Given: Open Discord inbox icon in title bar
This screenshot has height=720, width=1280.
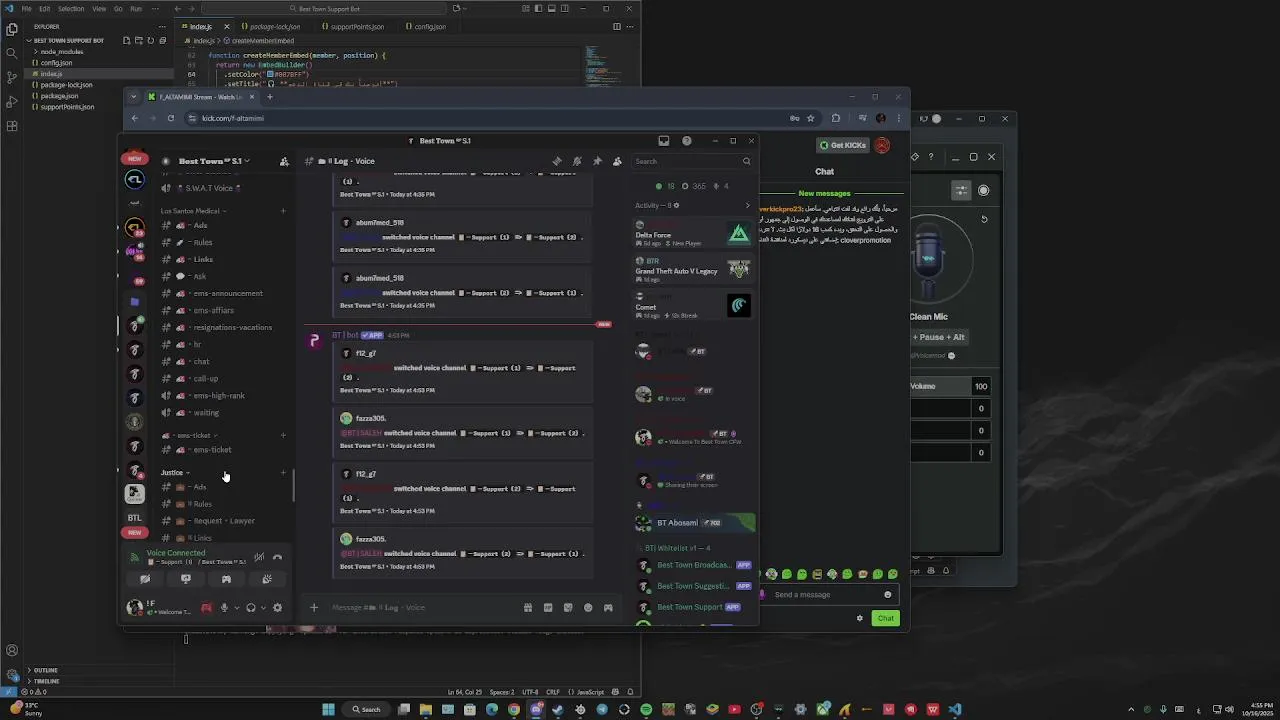Looking at the screenshot, I should [x=663, y=141].
